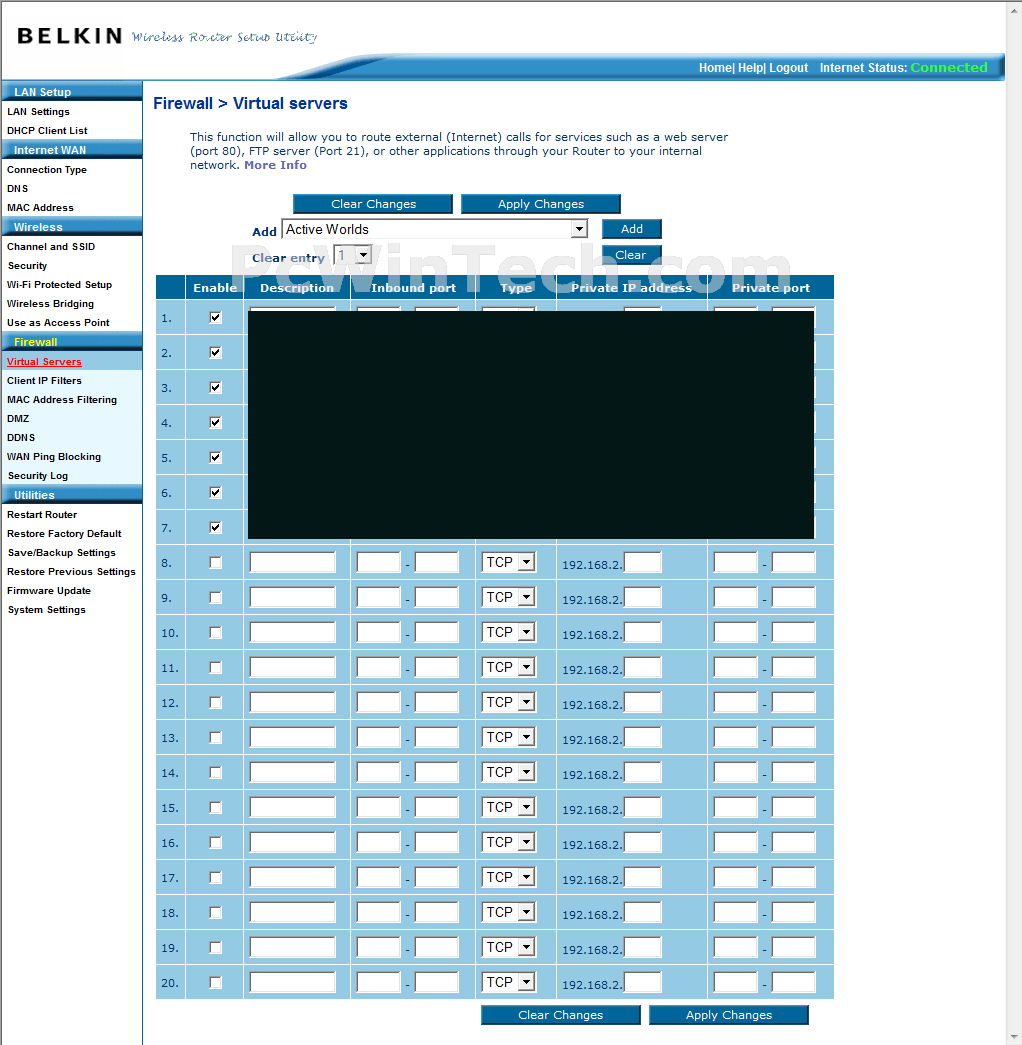Open Wireless Bridging settings
Screen dimensions: 1022x1045
click(x=51, y=304)
